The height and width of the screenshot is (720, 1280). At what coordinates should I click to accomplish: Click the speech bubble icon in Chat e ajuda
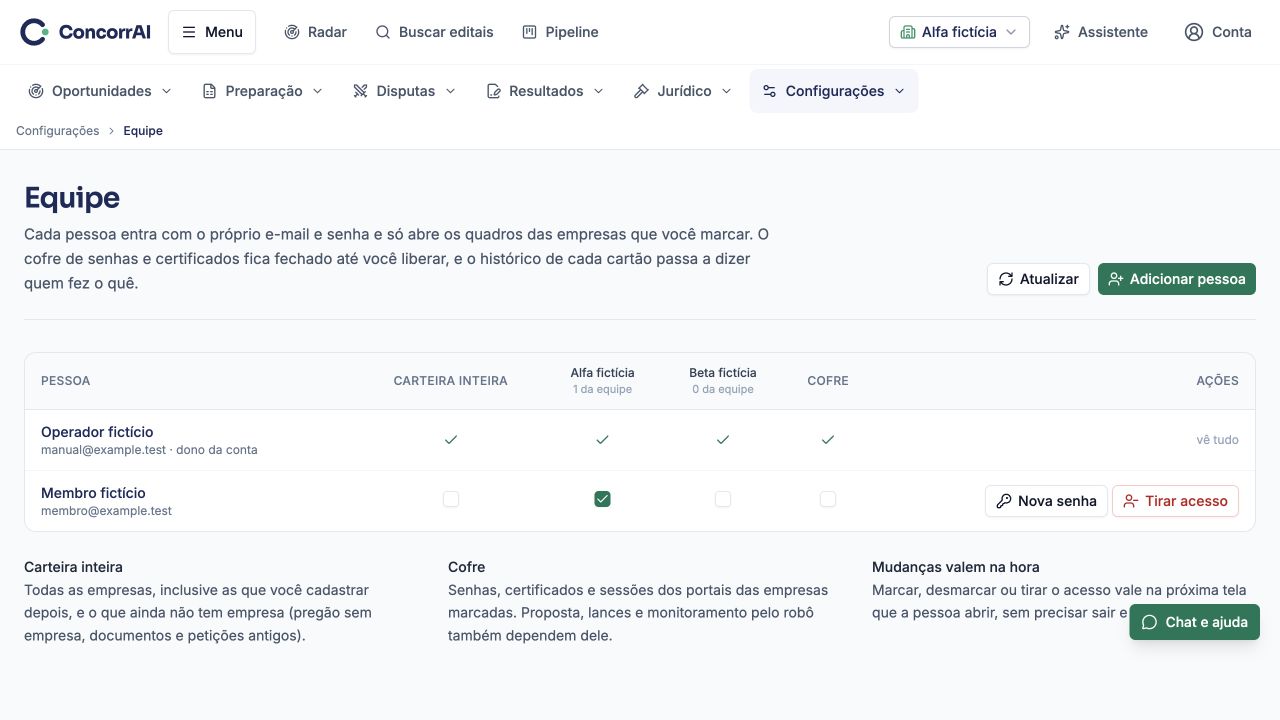click(x=1149, y=622)
